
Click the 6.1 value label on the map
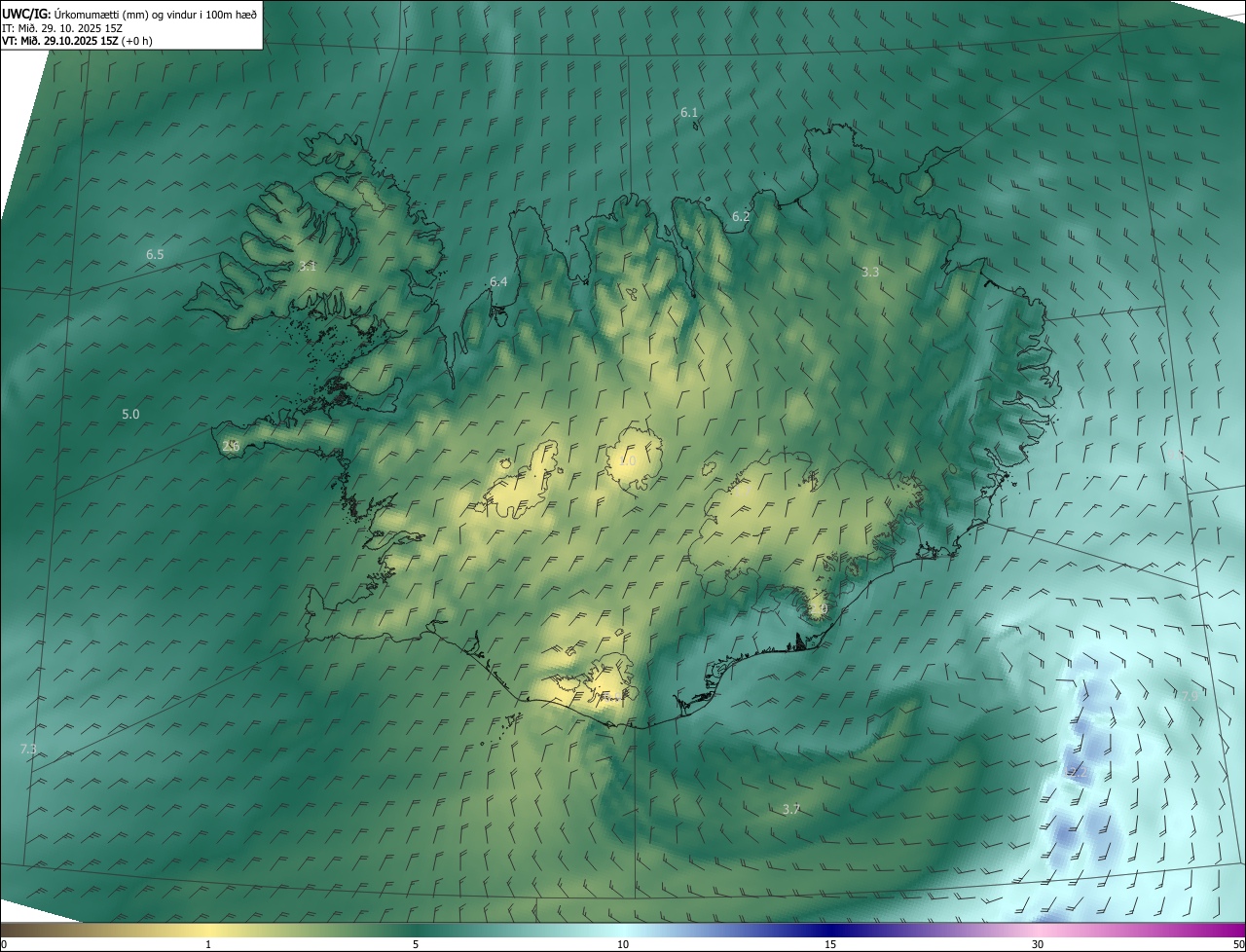click(x=689, y=113)
